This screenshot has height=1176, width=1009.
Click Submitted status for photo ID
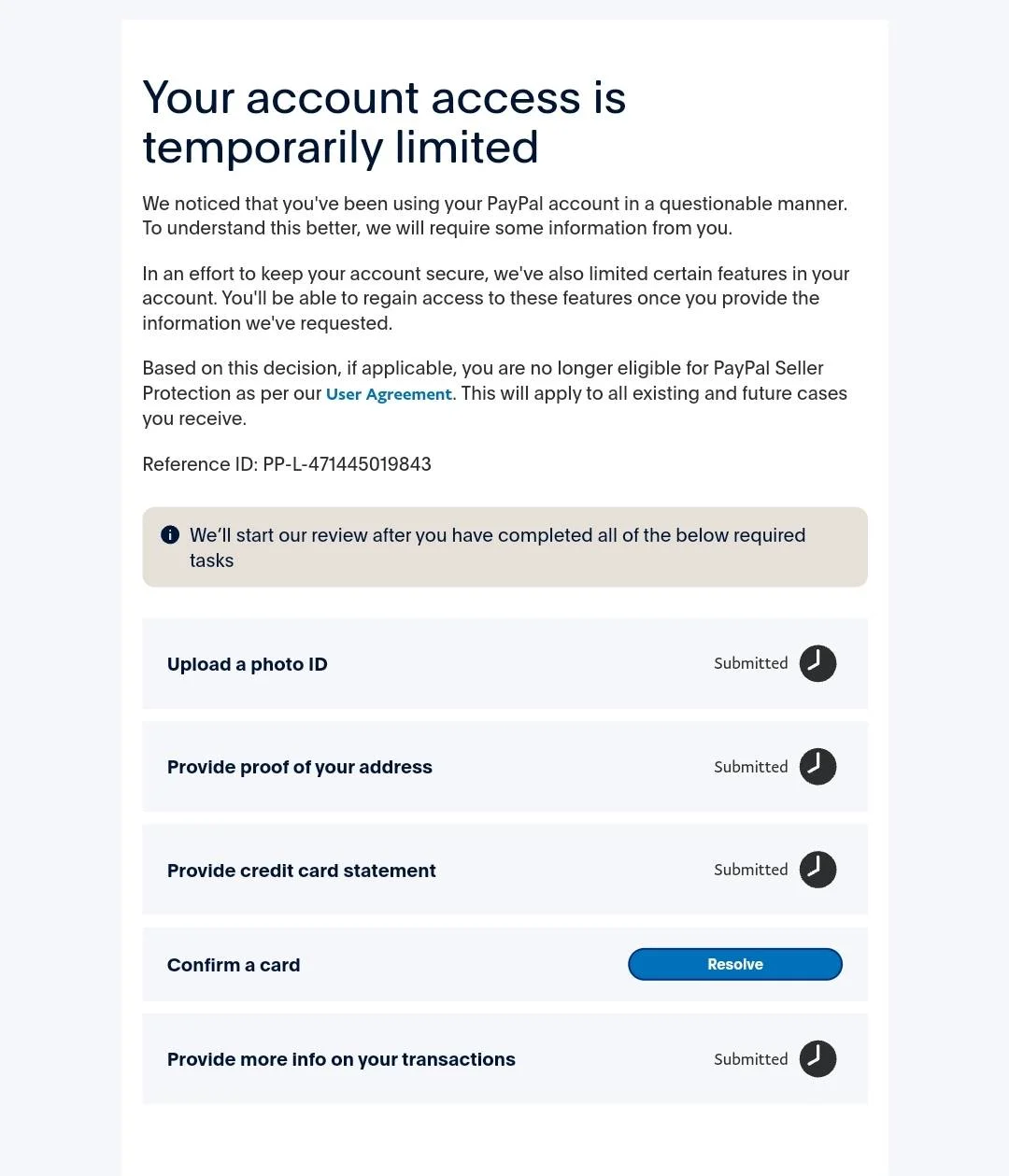coord(751,663)
